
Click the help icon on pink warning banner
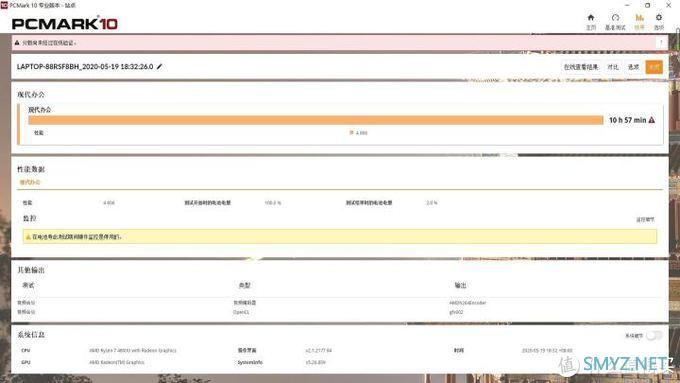[661, 43]
